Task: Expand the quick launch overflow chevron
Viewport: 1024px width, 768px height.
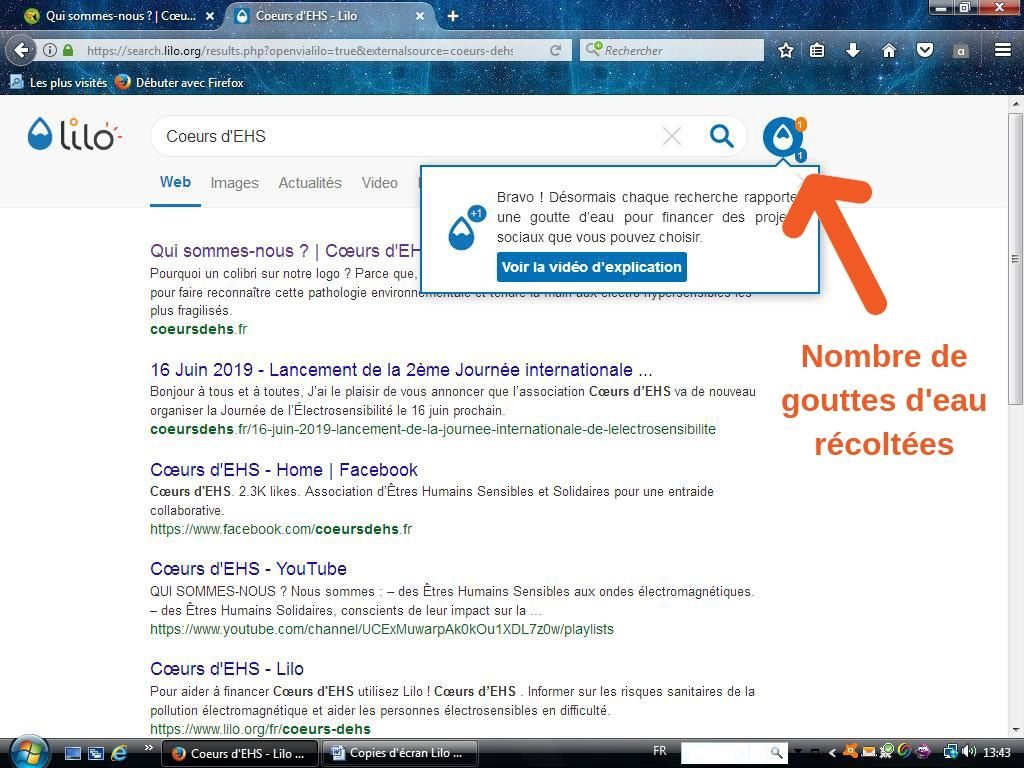Action: point(148,748)
